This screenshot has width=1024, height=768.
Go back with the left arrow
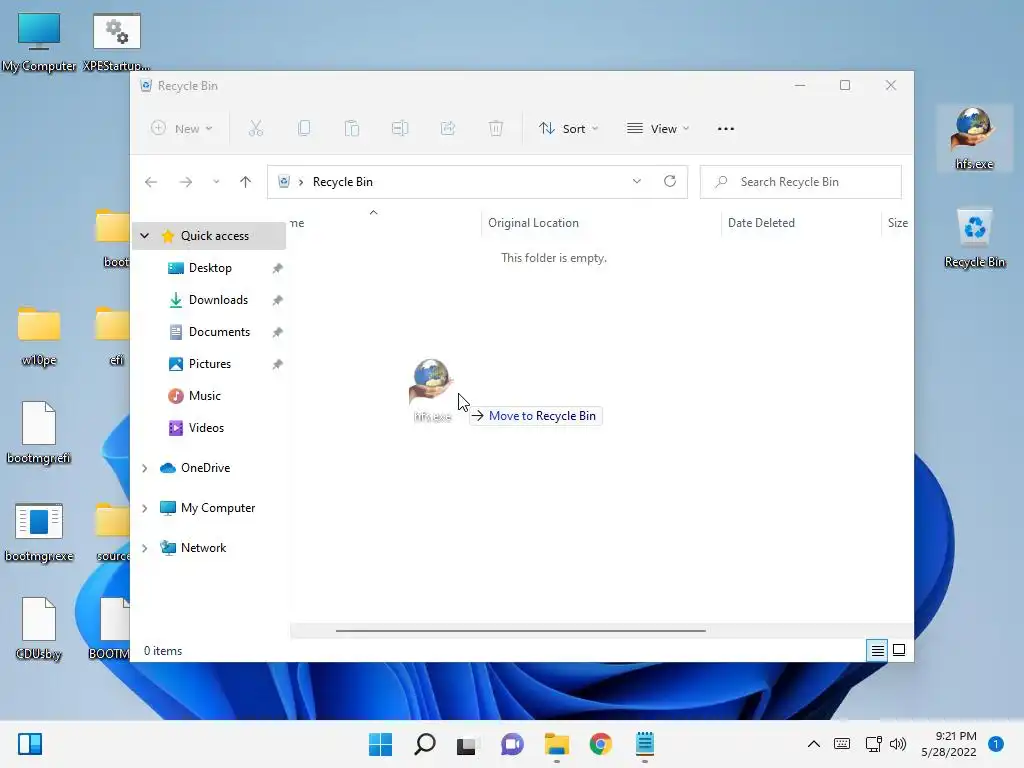[151, 182]
